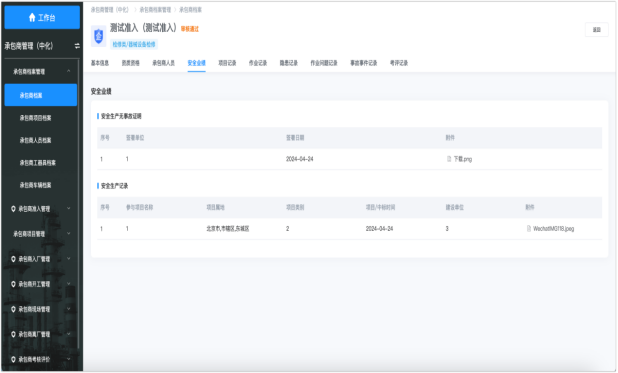Screen dimensions: 618x373
Task: Click the file icon next to 下载.png
Action: coord(449,159)
